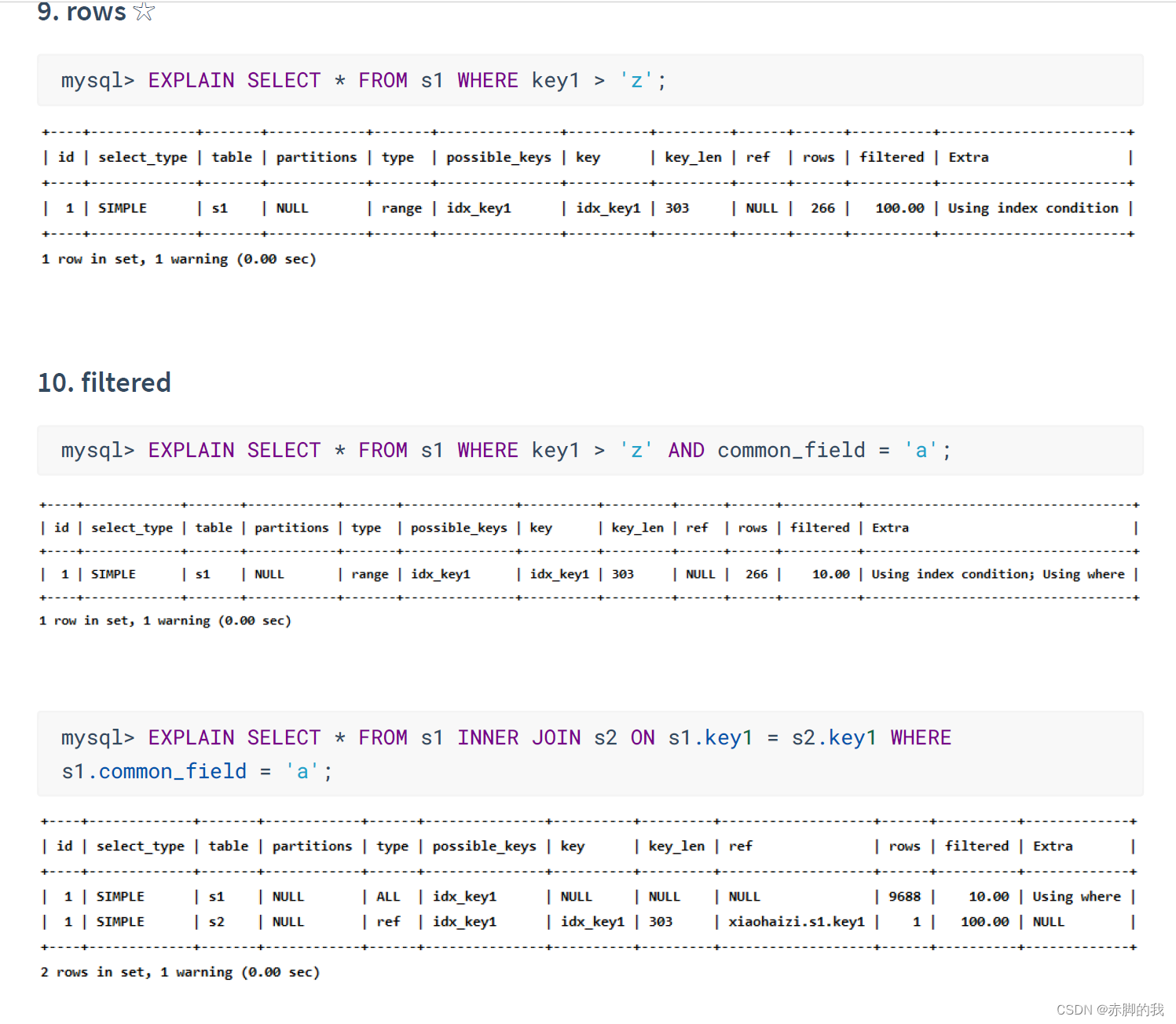Click 'filtered' header in the second table
The height and width of the screenshot is (1024, 1176).
point(819,528)
